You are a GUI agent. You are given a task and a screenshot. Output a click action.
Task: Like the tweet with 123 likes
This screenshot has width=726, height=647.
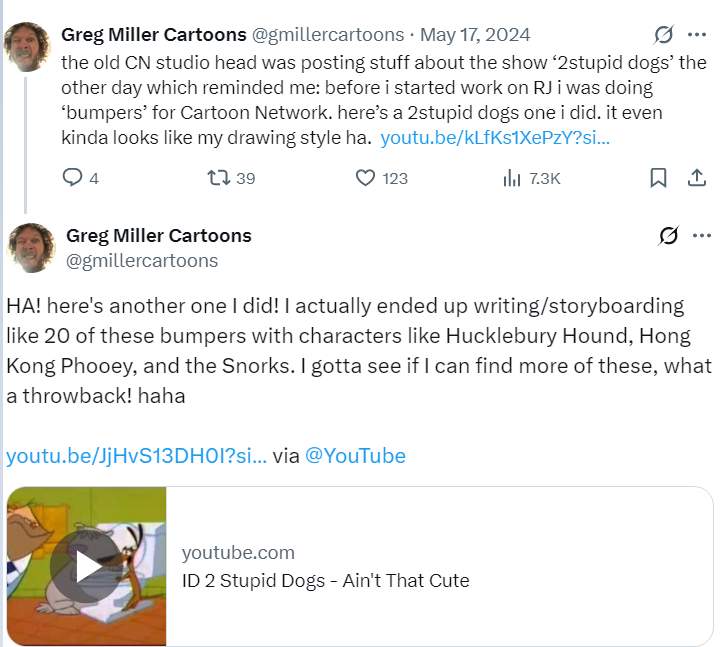pos(366,178)
